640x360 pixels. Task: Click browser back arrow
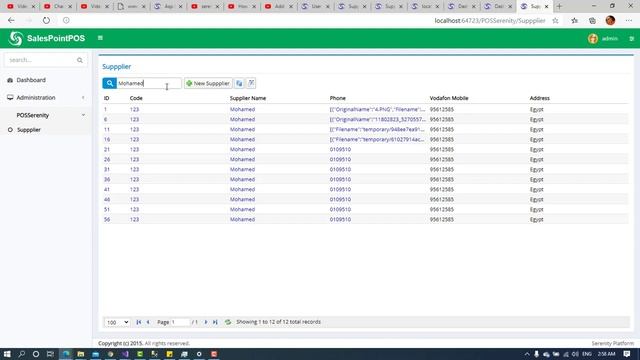click(x=11, y=20)
